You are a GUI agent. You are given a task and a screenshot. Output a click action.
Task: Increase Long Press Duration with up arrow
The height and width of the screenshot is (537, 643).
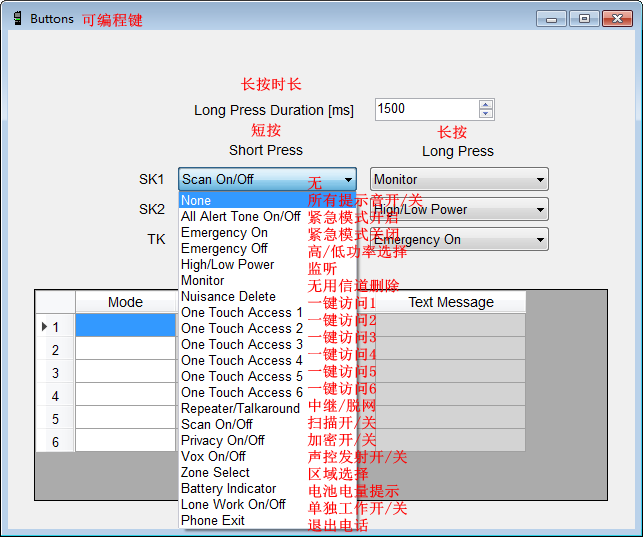click(x=486, y=104)
